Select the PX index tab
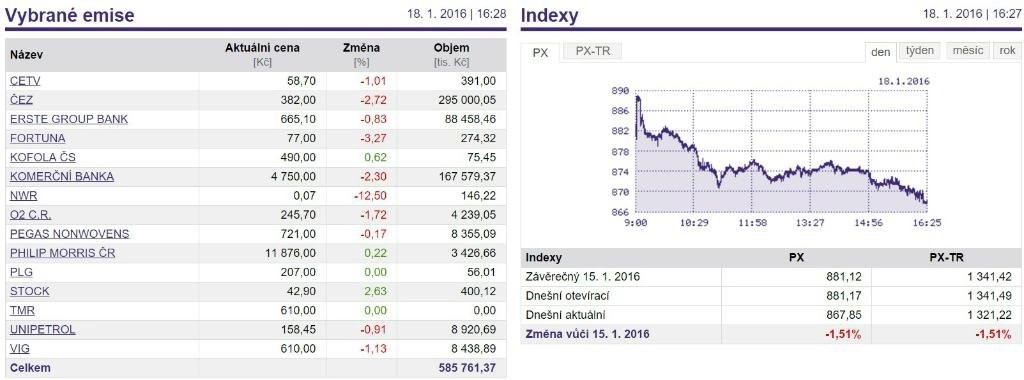Image resolution: width=1024 pixels, height=380 pixels. [x=540, y=52]
